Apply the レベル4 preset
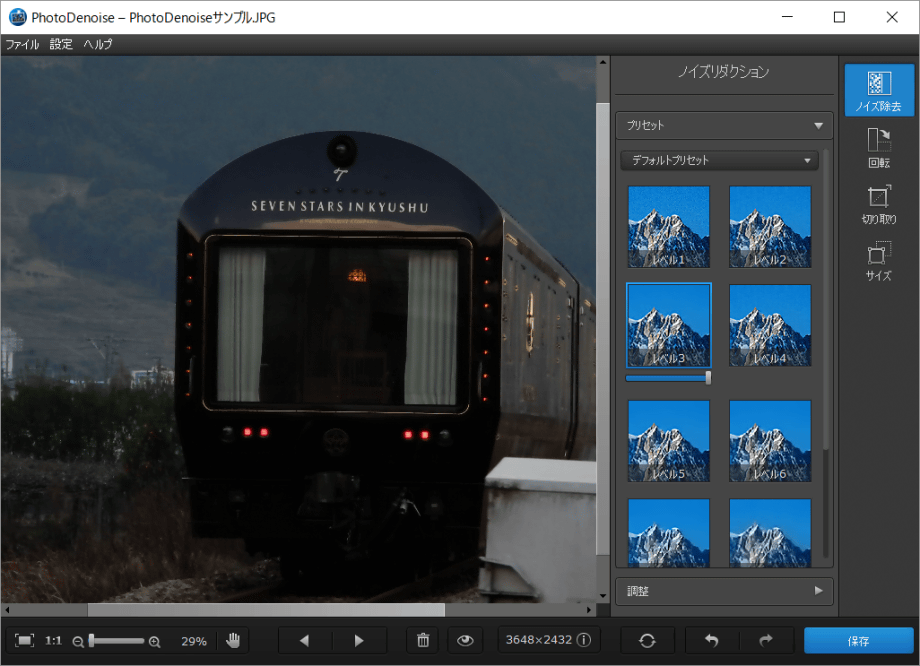920x666 pixels. (x=770, y=325)
